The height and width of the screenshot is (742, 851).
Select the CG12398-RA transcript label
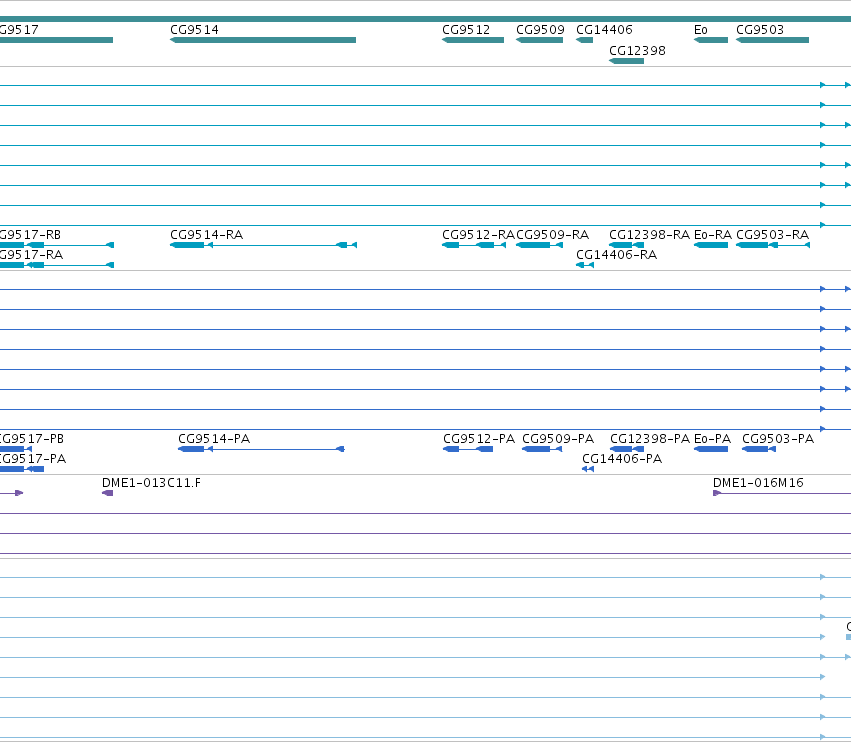[x=649, y=234]
